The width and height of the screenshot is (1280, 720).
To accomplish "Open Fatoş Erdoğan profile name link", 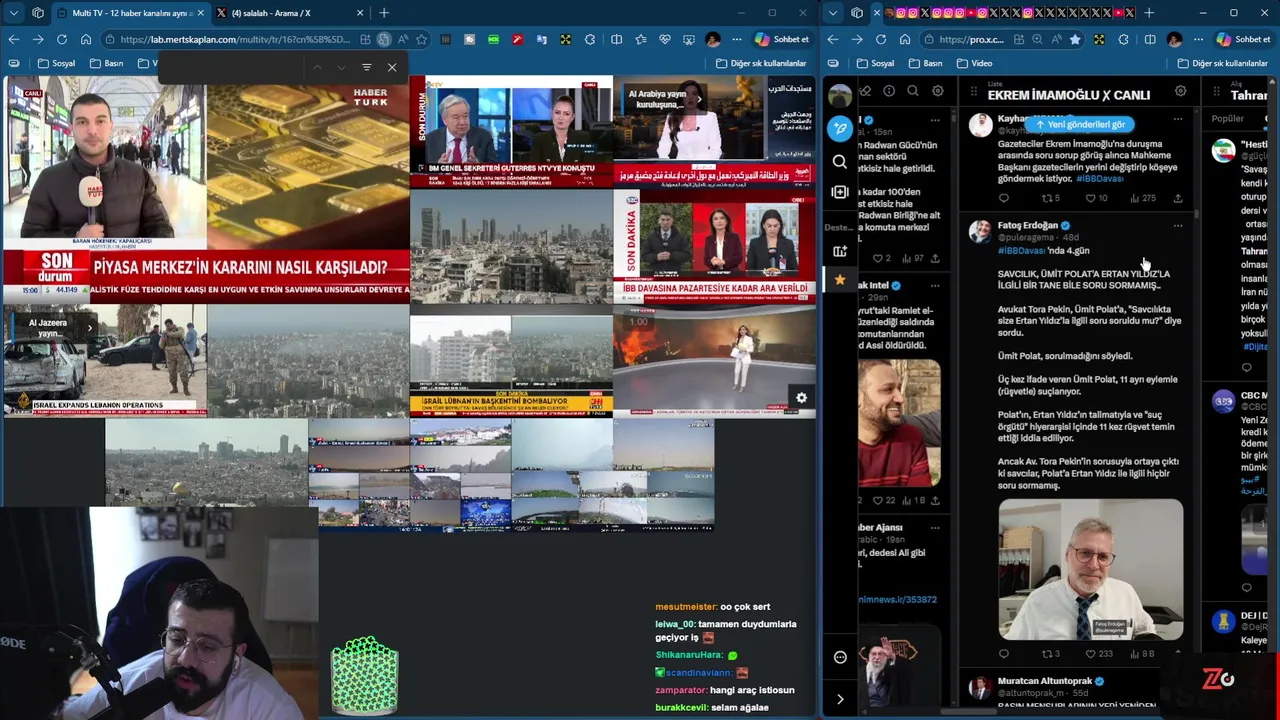I will (1027, 225).
